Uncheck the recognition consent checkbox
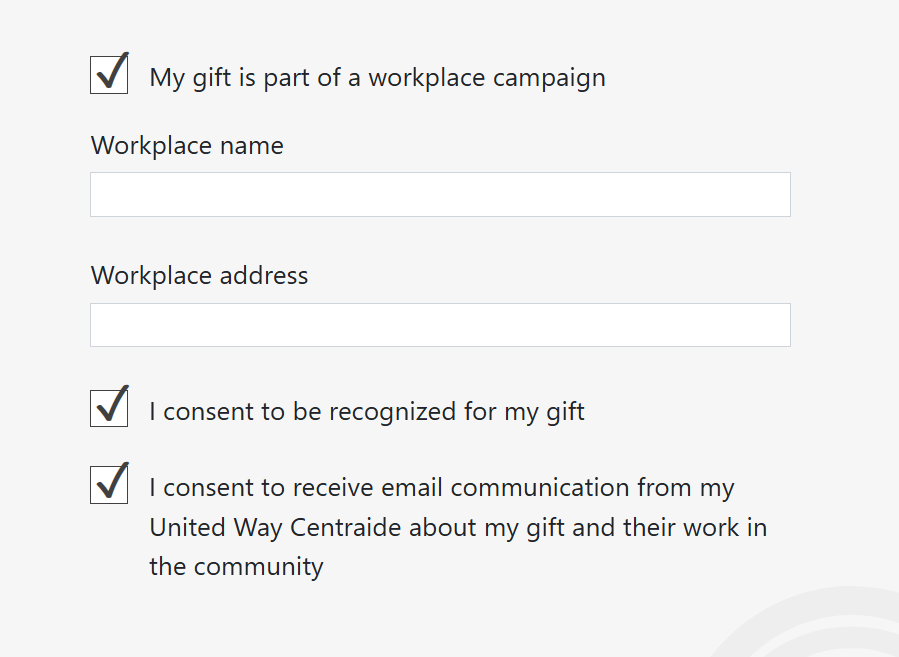 point(109,407)
